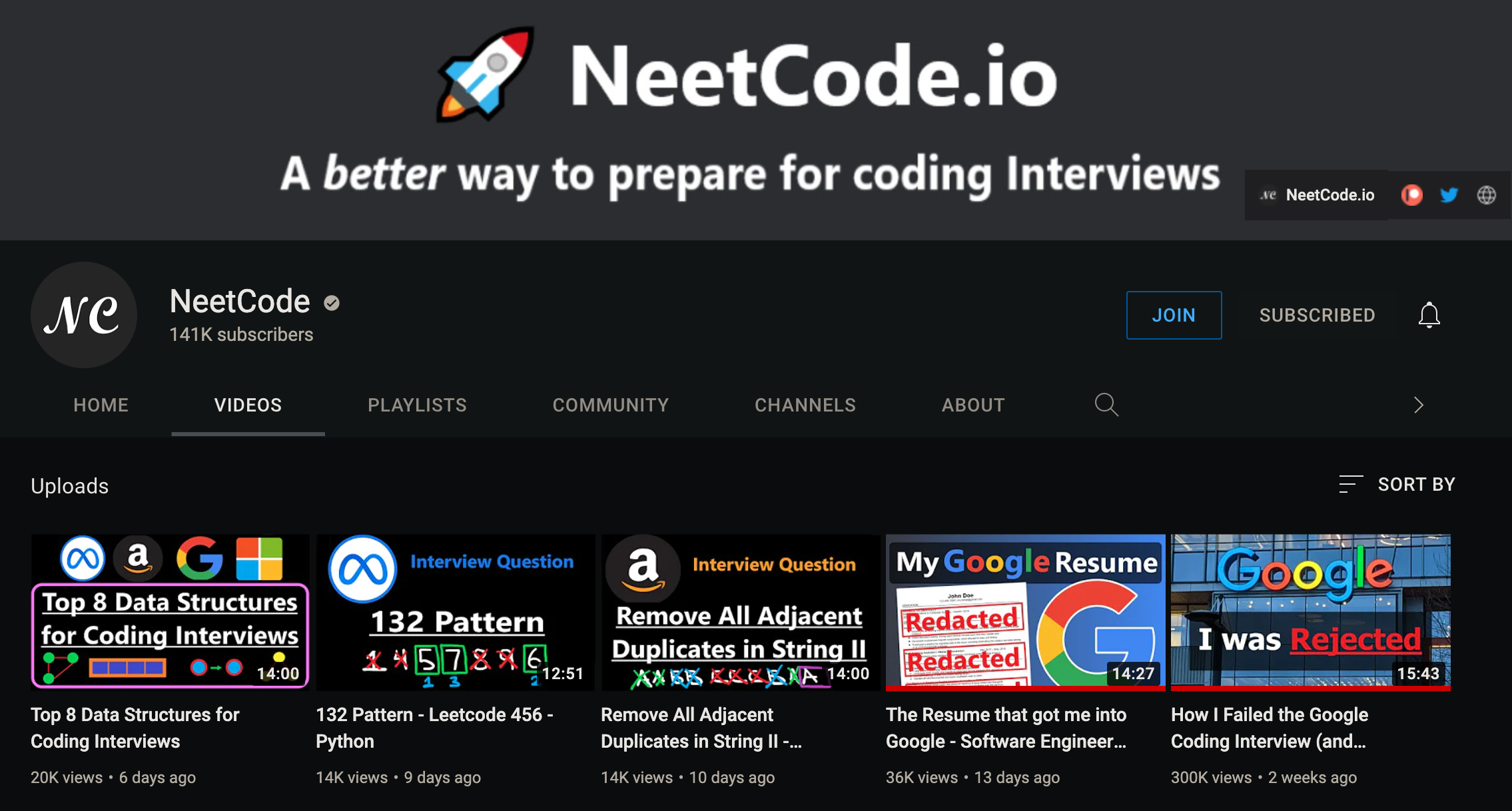1512x811 pixels.
Task: Click the notification bell icon
Action: pos(1429,315)
